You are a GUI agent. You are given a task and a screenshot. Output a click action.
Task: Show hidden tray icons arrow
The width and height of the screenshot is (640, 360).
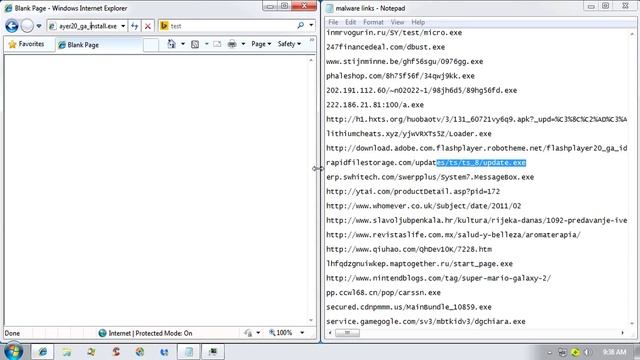550,352
